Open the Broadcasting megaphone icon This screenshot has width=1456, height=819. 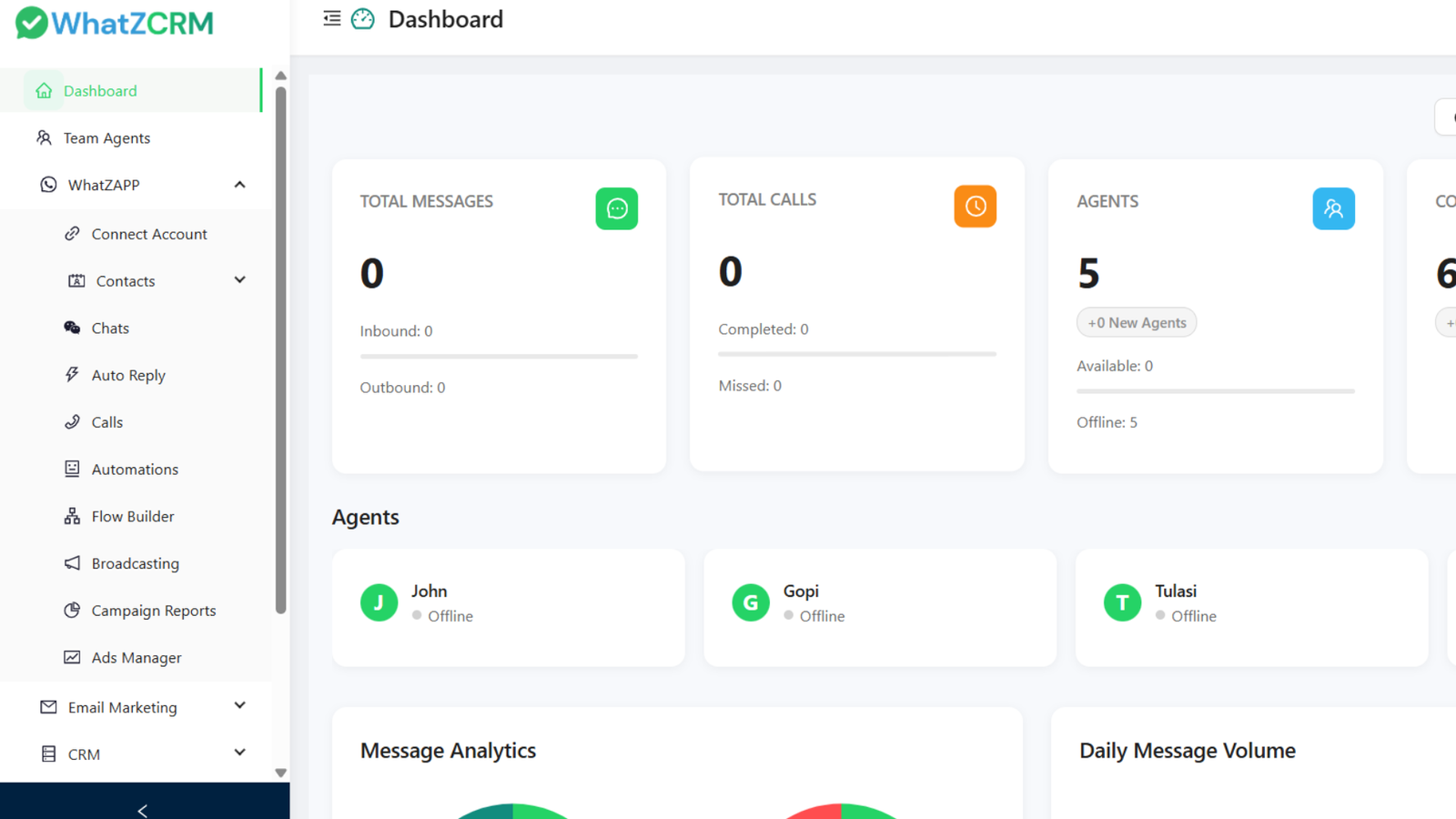[73, 563]
